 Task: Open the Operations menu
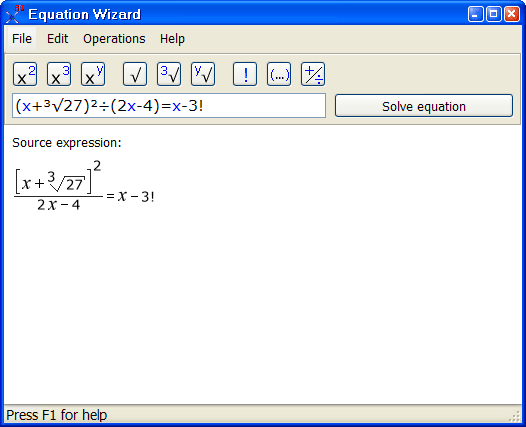(114, 39)
